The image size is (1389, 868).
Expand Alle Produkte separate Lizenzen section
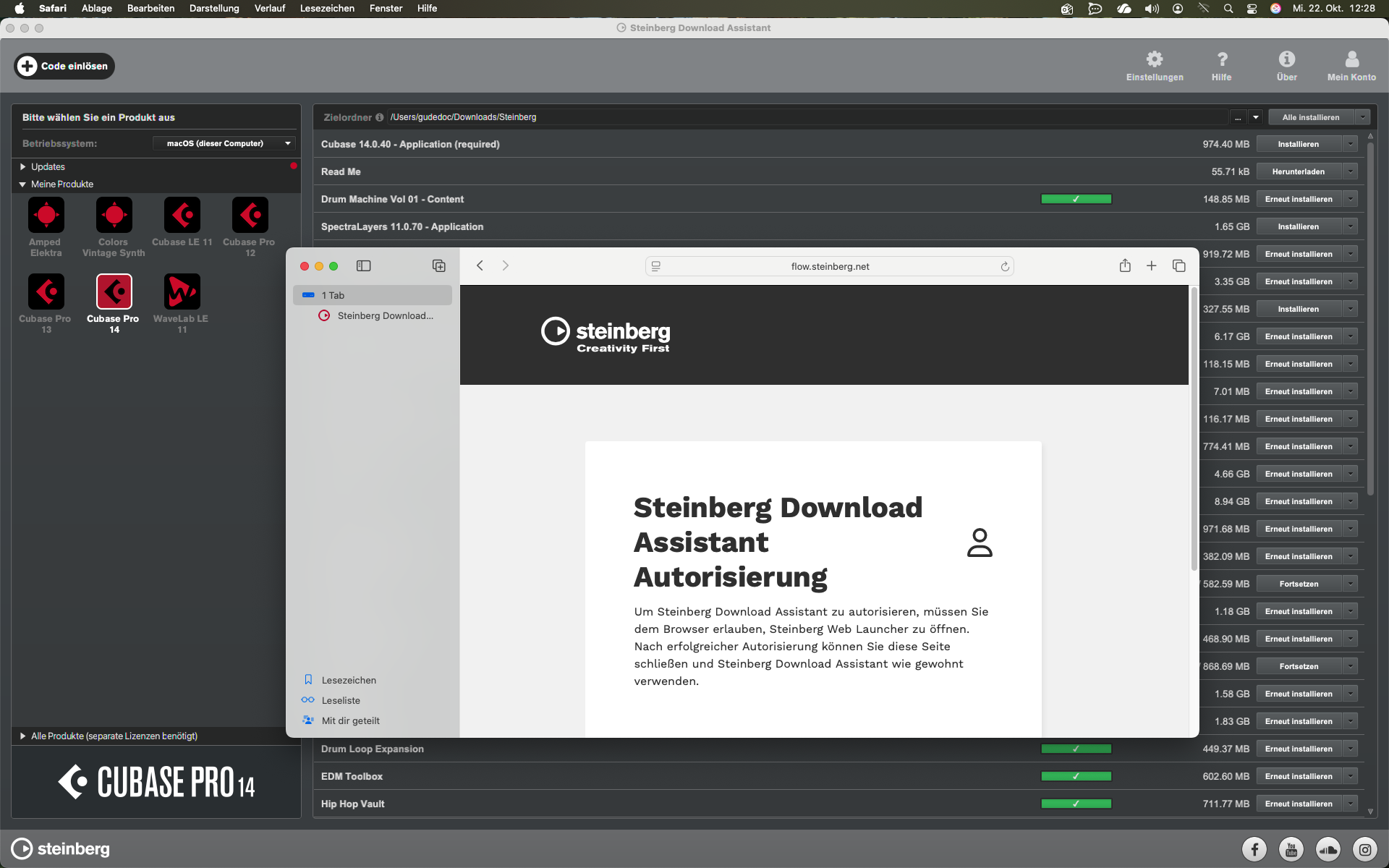tap(22, 736)
